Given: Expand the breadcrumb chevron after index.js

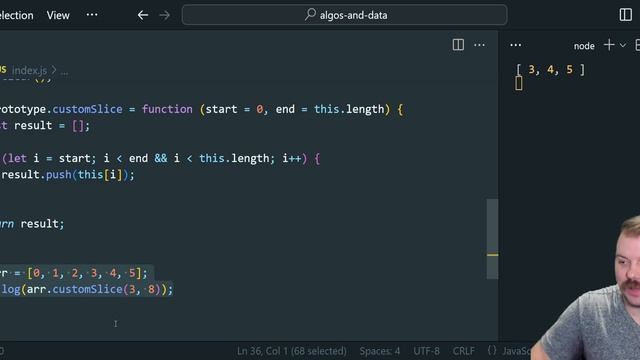Looking at the screenshot, I should pyautogui.click(x=54, y=70).
